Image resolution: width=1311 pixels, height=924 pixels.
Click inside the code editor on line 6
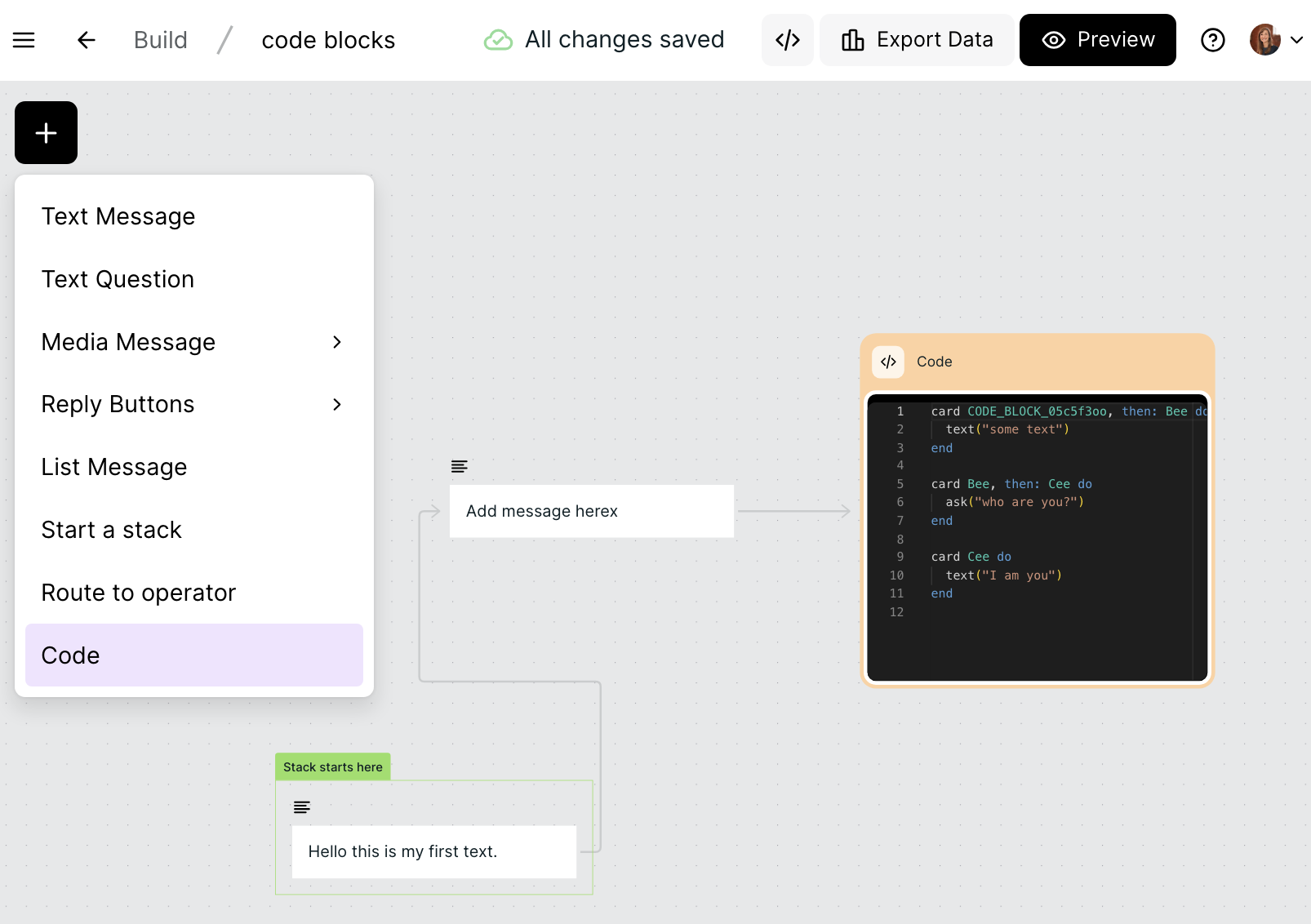click(x=1061, y=502)
